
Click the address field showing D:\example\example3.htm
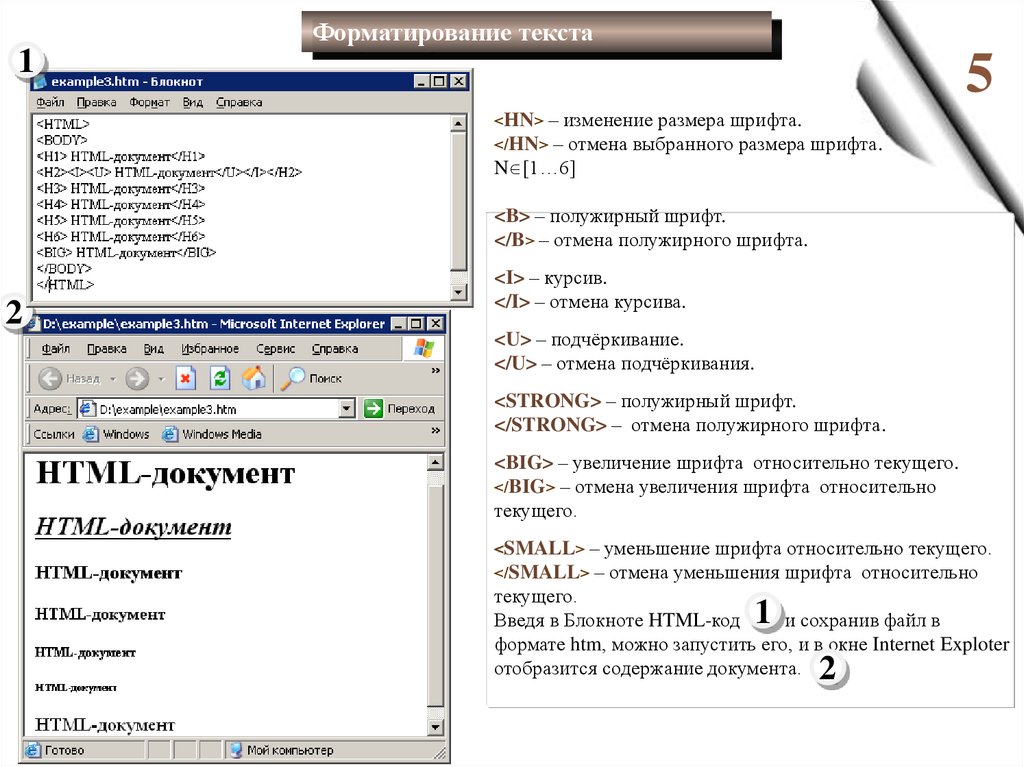pos(216,409)
